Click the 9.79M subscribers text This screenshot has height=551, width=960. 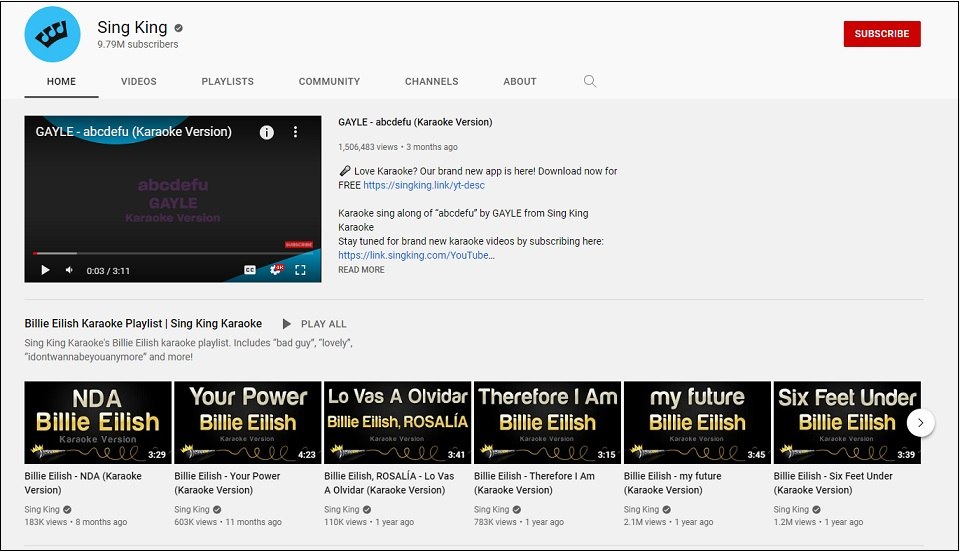(x=138, y=44)
